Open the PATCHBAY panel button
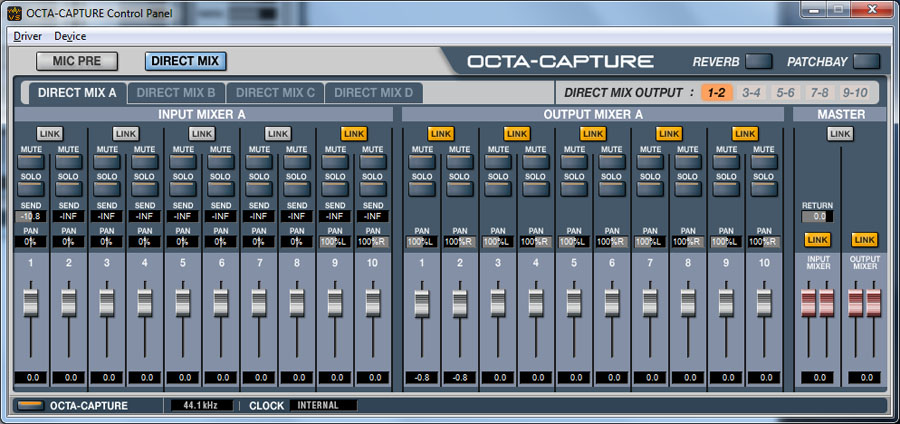Image resolution: width=900 pixels, height=424 pixels. click(x=867, y=62)
